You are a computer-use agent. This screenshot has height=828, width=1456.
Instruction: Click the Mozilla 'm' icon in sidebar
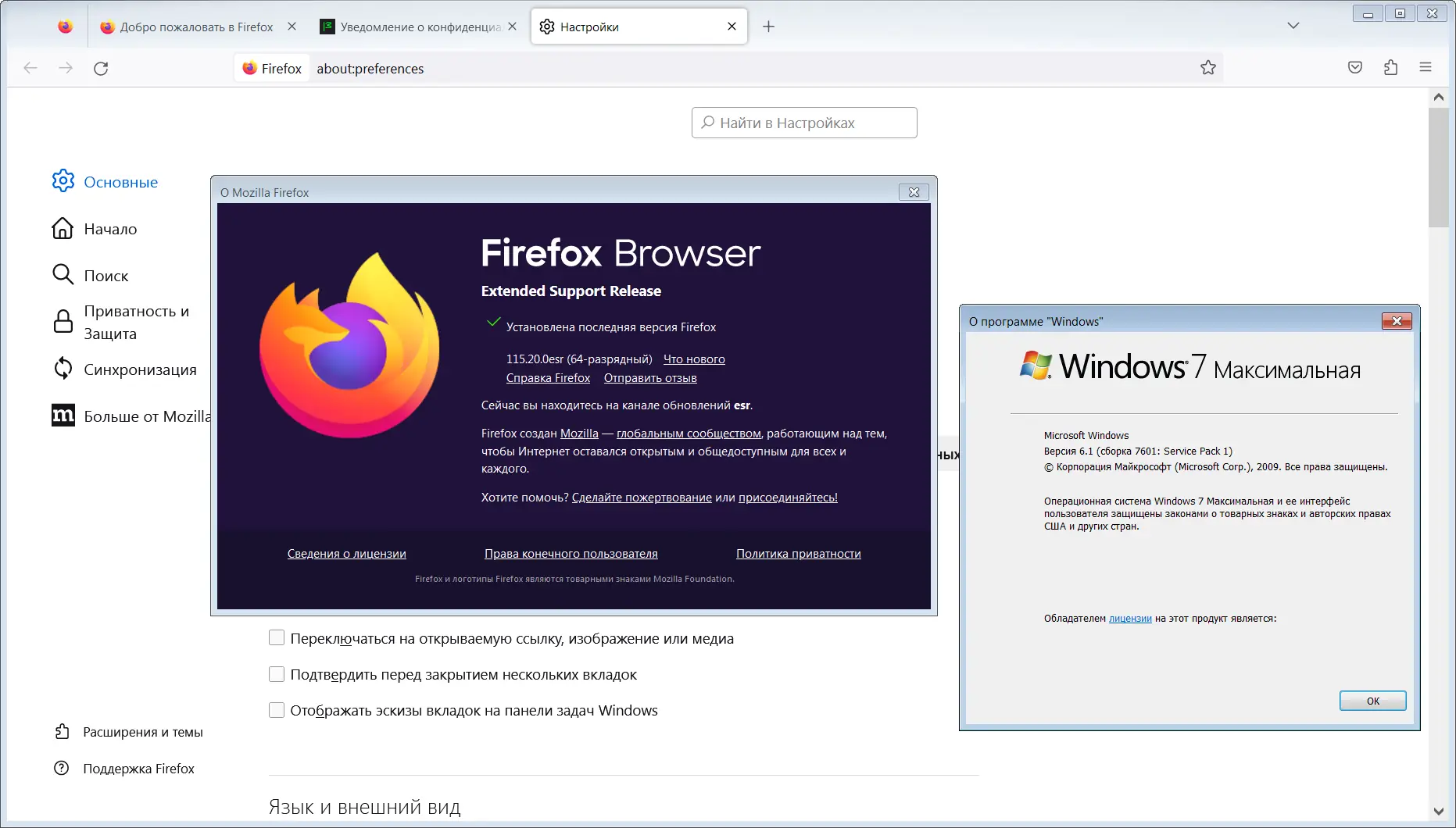tap(63, 416)
